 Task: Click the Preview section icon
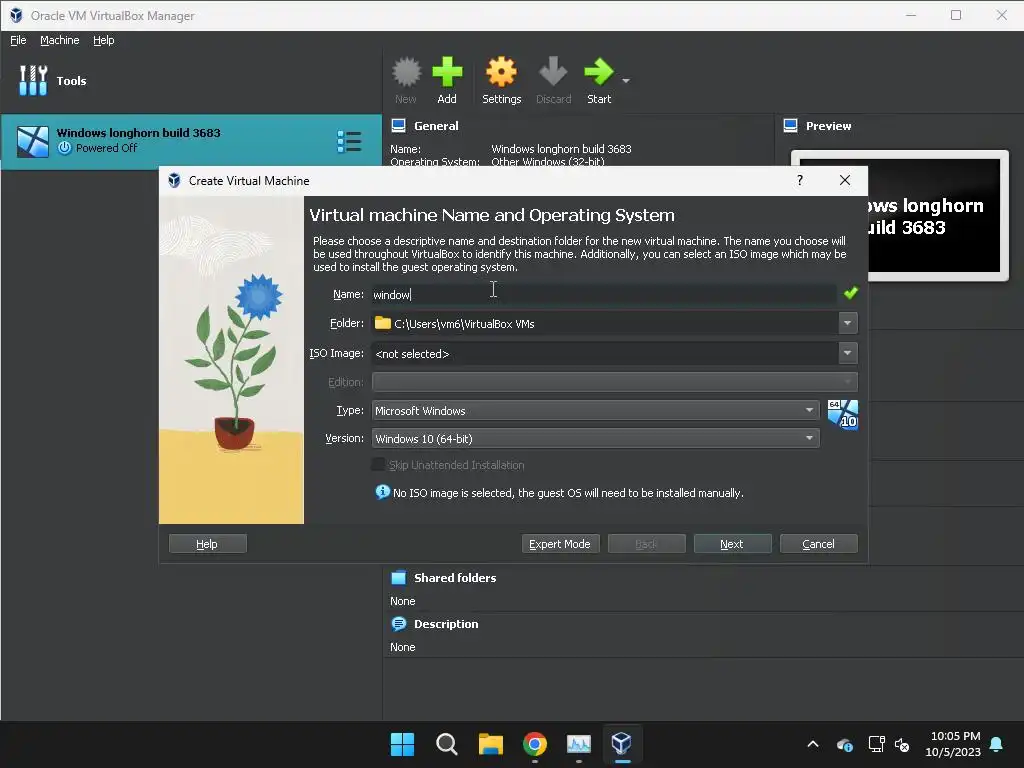tap(790, 125)
